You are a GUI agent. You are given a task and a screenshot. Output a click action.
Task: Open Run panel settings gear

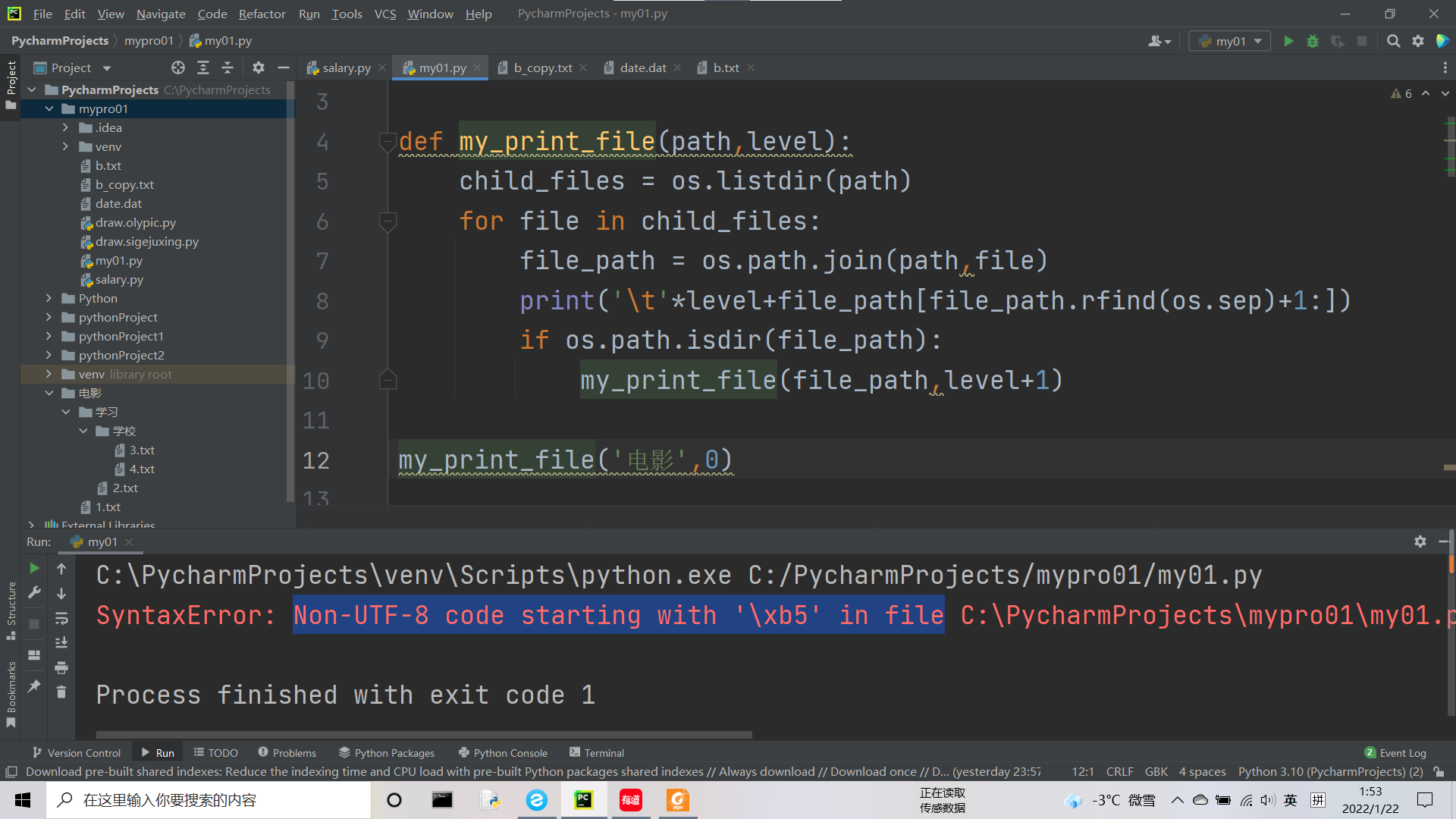[x=1420, y=541]
